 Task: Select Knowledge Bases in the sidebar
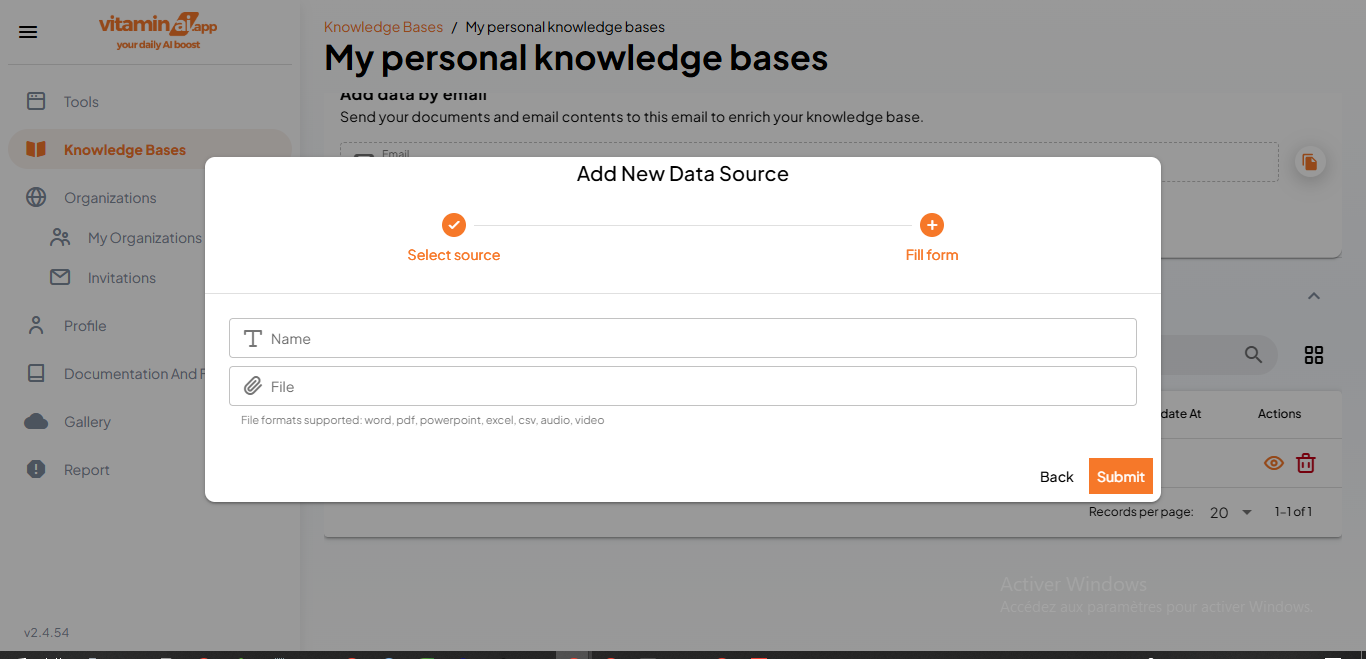pos(124,149)
